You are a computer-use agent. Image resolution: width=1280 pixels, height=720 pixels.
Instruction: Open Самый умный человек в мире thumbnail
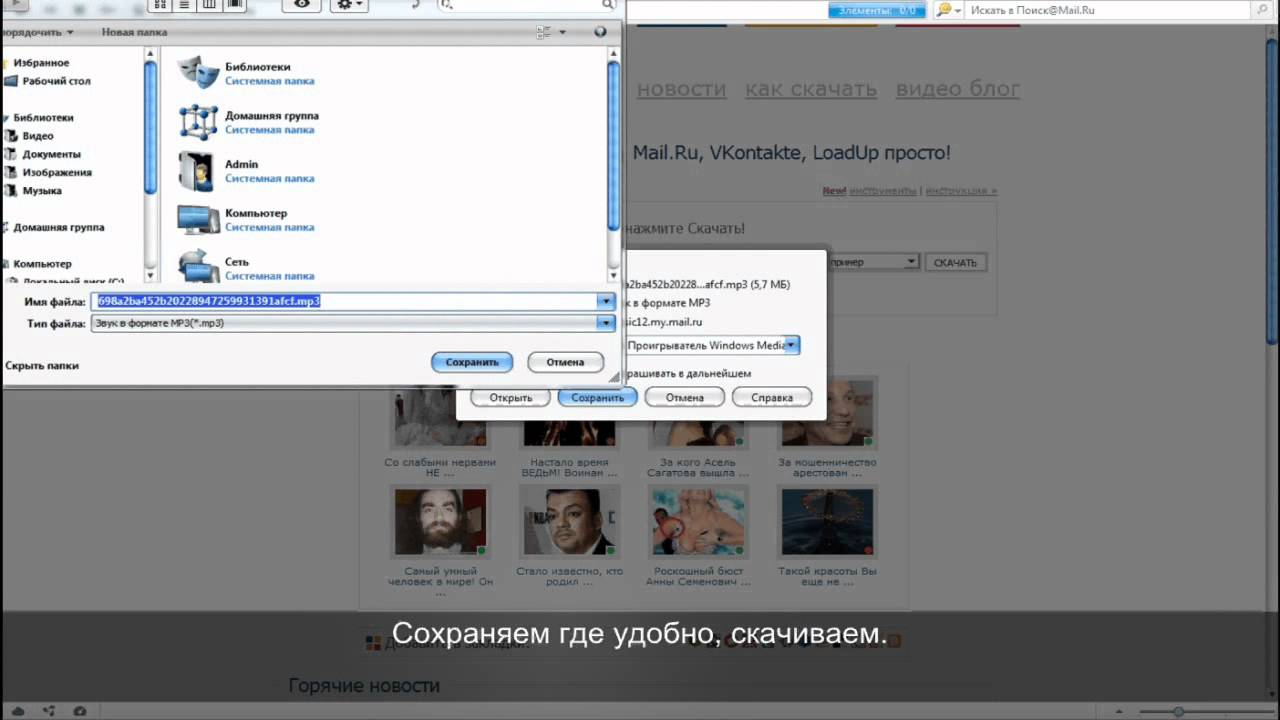[x=441, y=522]
